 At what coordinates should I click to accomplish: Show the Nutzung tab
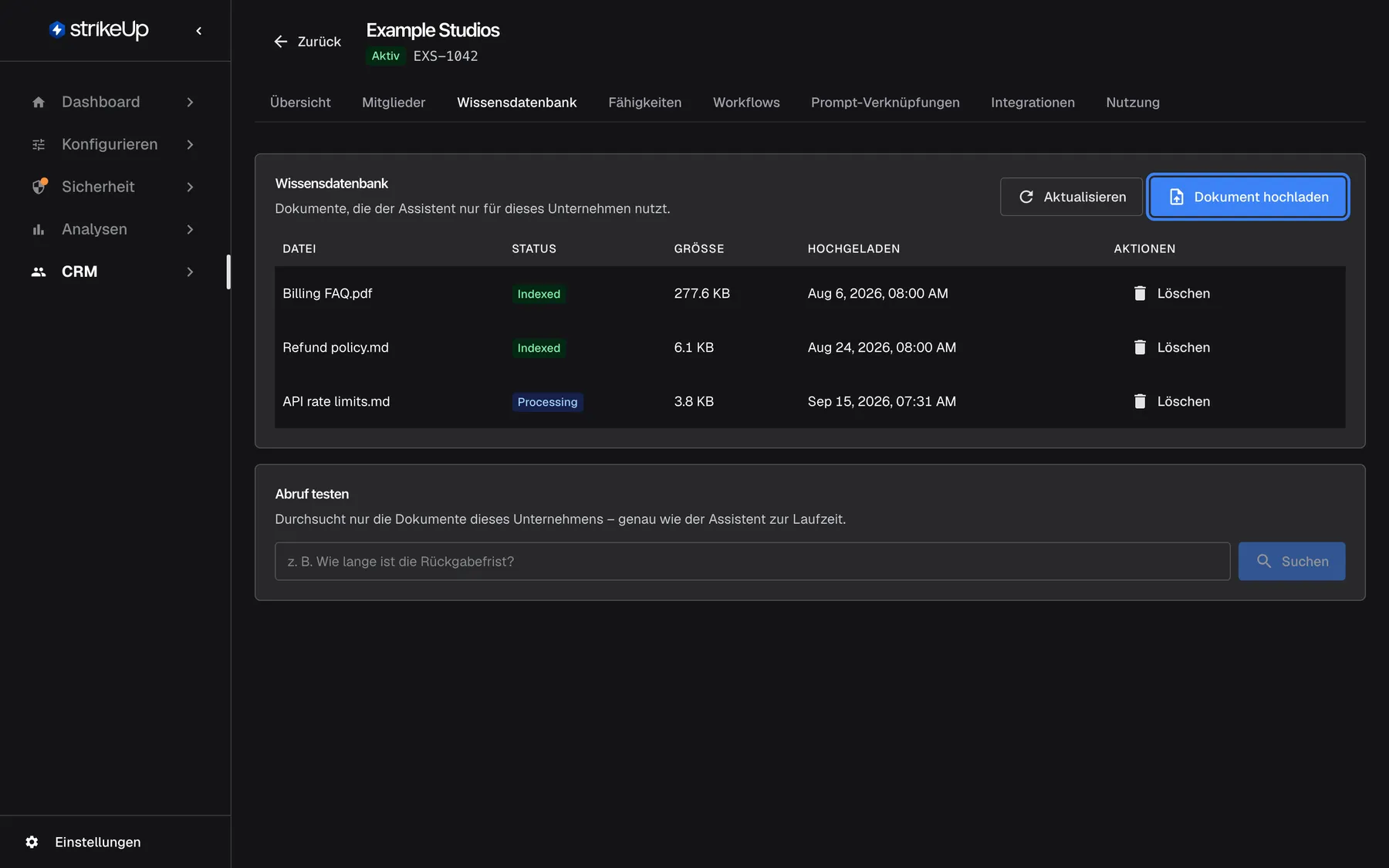pyautogui.click(x=1133, y=103)
